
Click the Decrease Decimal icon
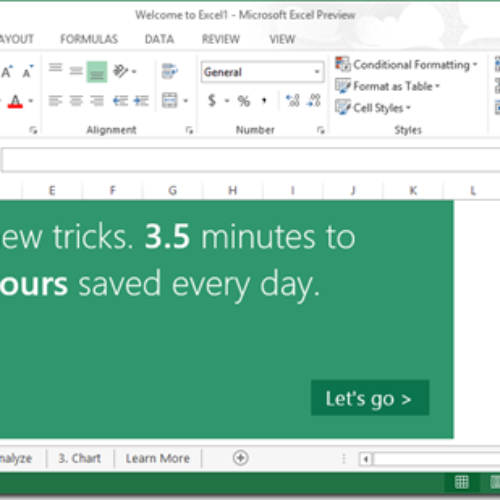(314, 100)
